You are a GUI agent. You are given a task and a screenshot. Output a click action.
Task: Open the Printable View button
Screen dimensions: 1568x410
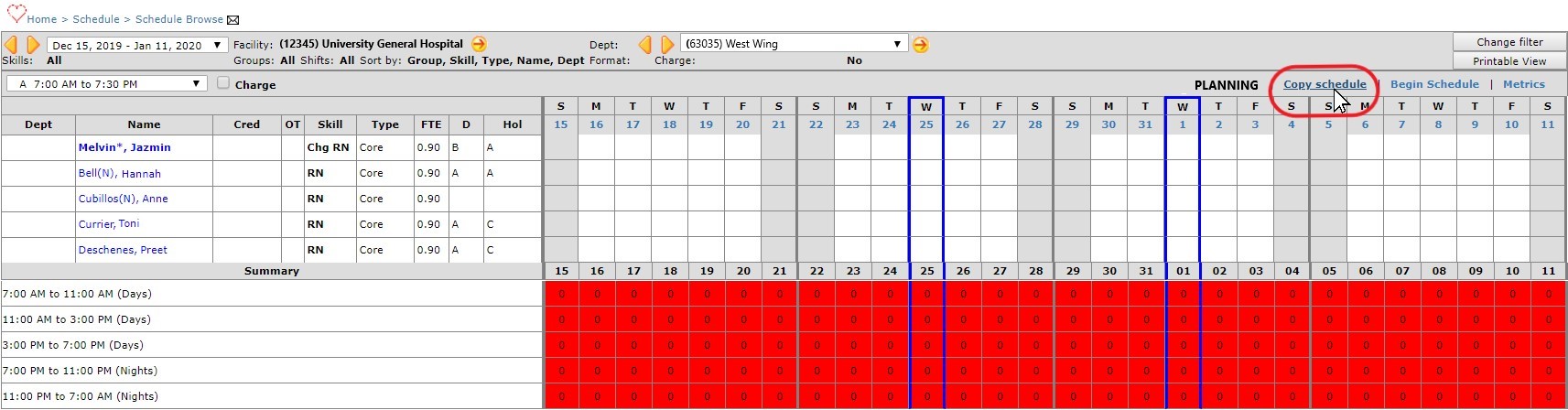(x=1509, y=61)
